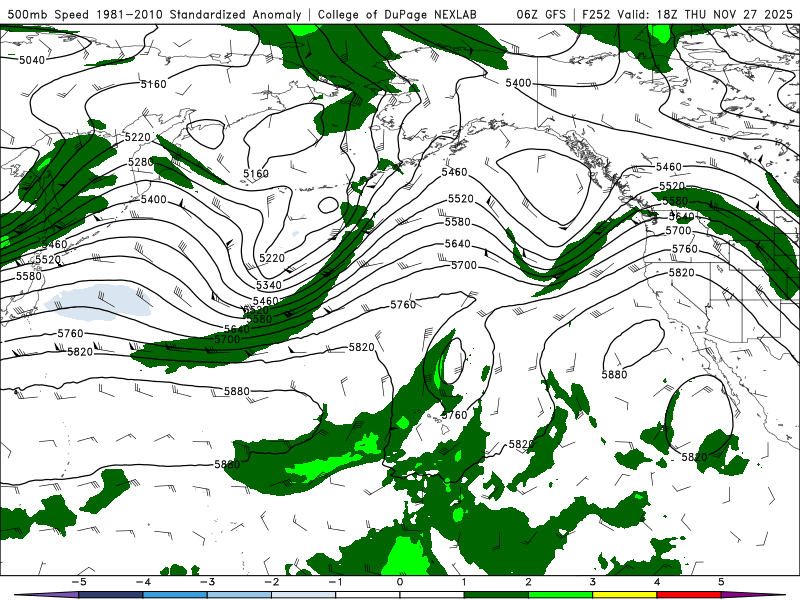The image size is (800, 600).
Task: Click the 'College of DuPage NEXLAB' header text
Action: tap(397, 15)
